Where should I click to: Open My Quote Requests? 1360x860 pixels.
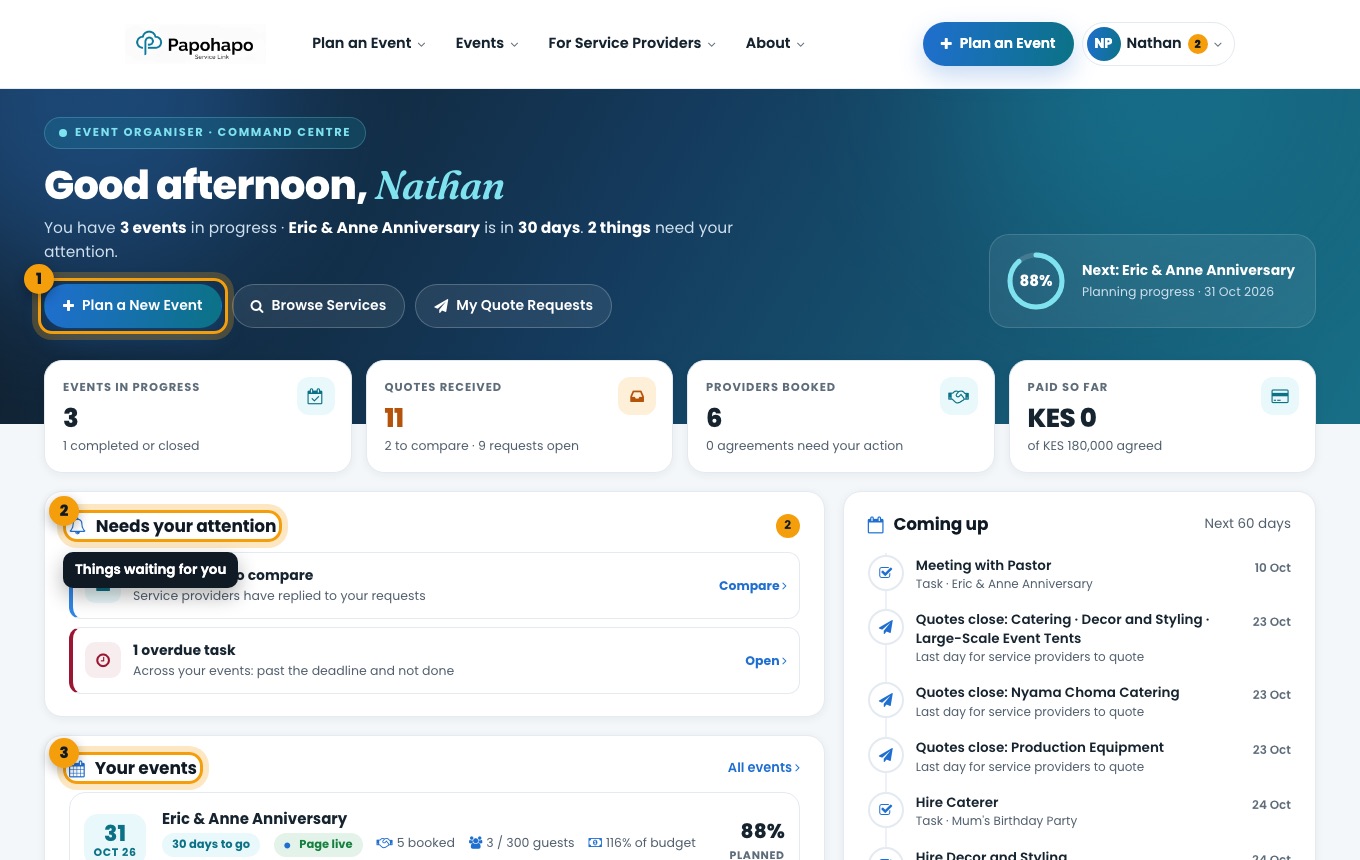click(x=513, y=306)
